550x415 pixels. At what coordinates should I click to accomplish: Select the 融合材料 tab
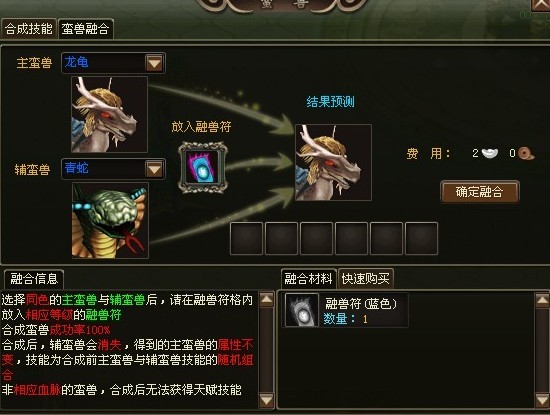(308, 279)
